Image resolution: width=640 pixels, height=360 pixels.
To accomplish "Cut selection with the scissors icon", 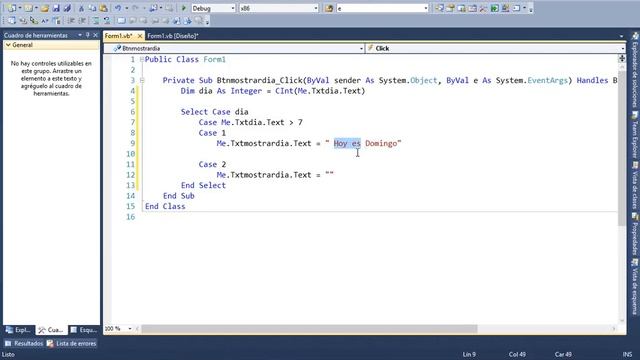I will coord(81,8).
